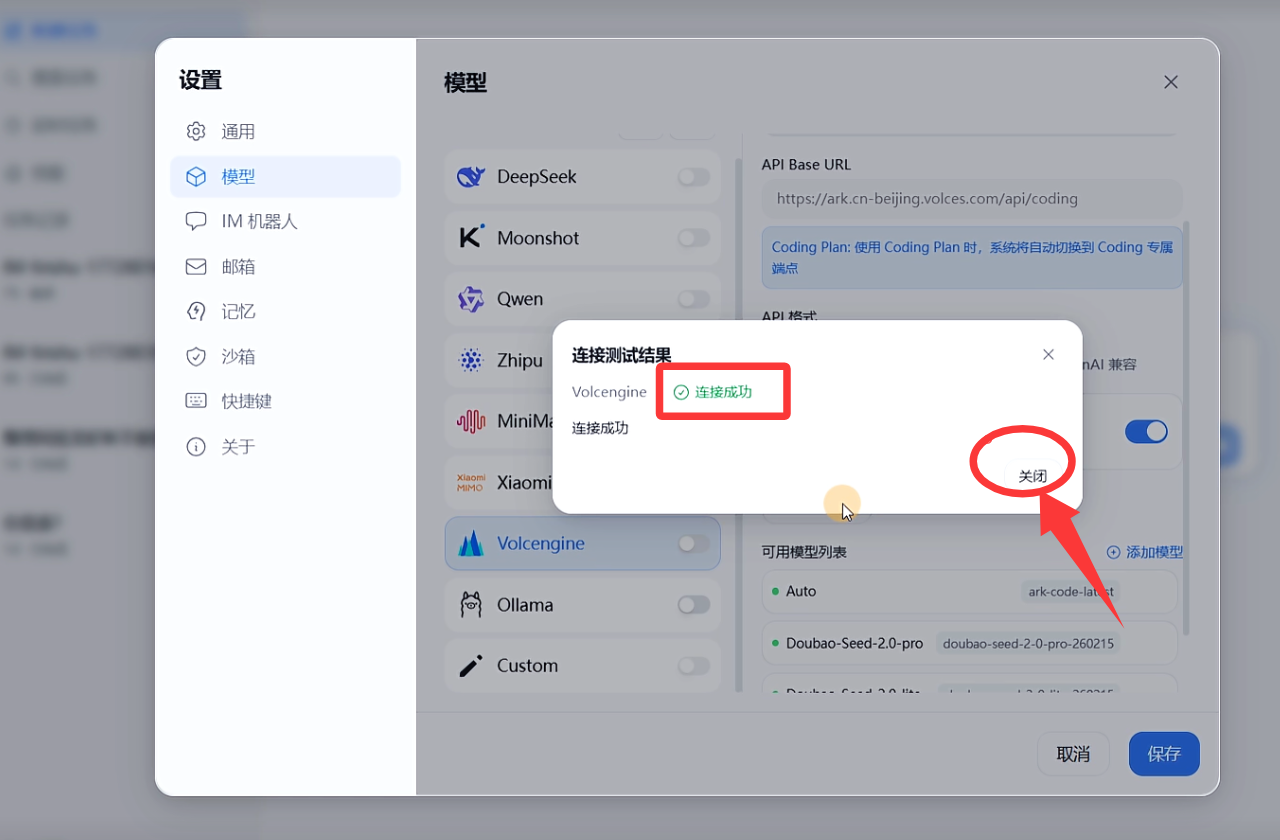Click 添加模型 to add a model
The image size is (1280, 840).
1145,552
